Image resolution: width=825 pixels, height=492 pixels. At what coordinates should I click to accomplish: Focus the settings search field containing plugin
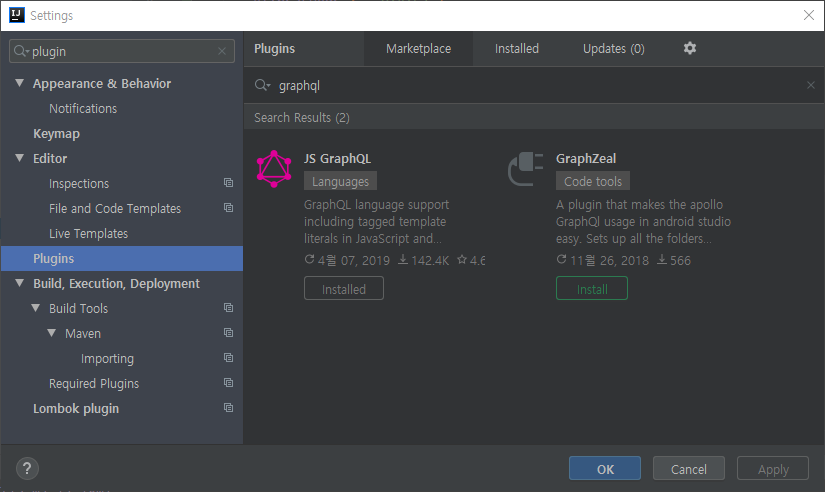[x=122, y=51]
